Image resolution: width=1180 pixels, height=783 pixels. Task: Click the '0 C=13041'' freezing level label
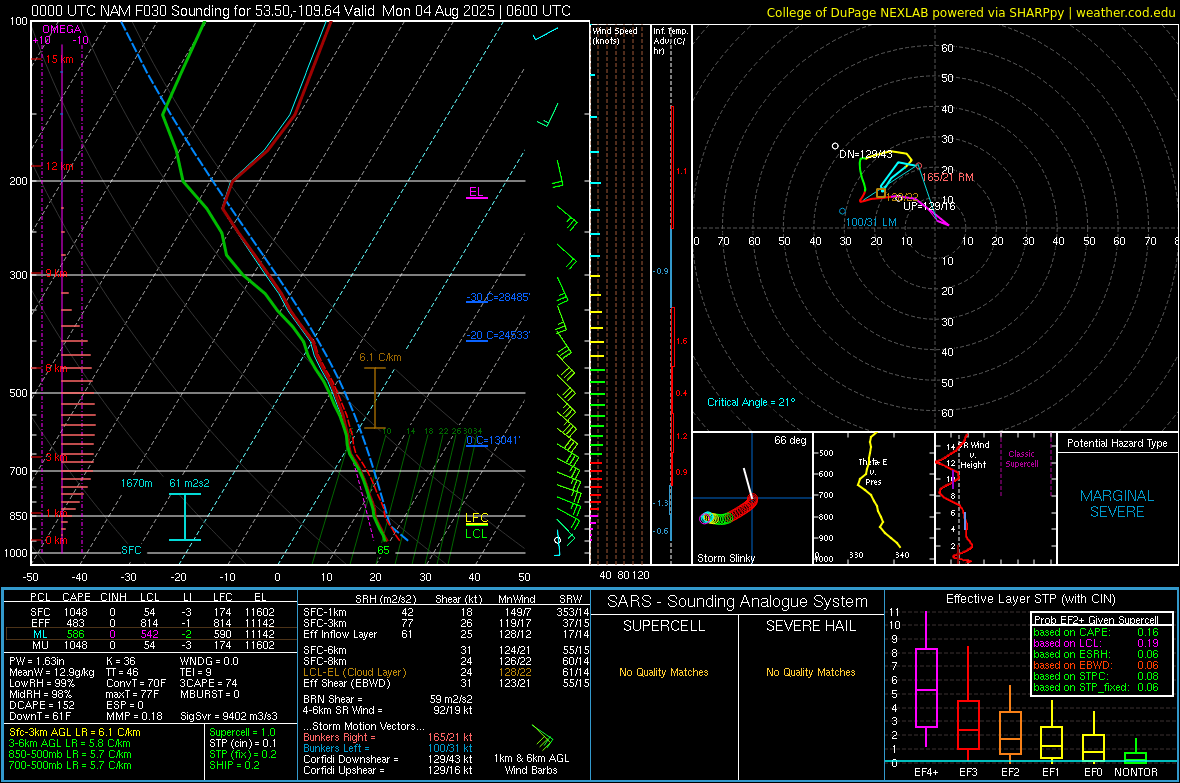(493, 440)
